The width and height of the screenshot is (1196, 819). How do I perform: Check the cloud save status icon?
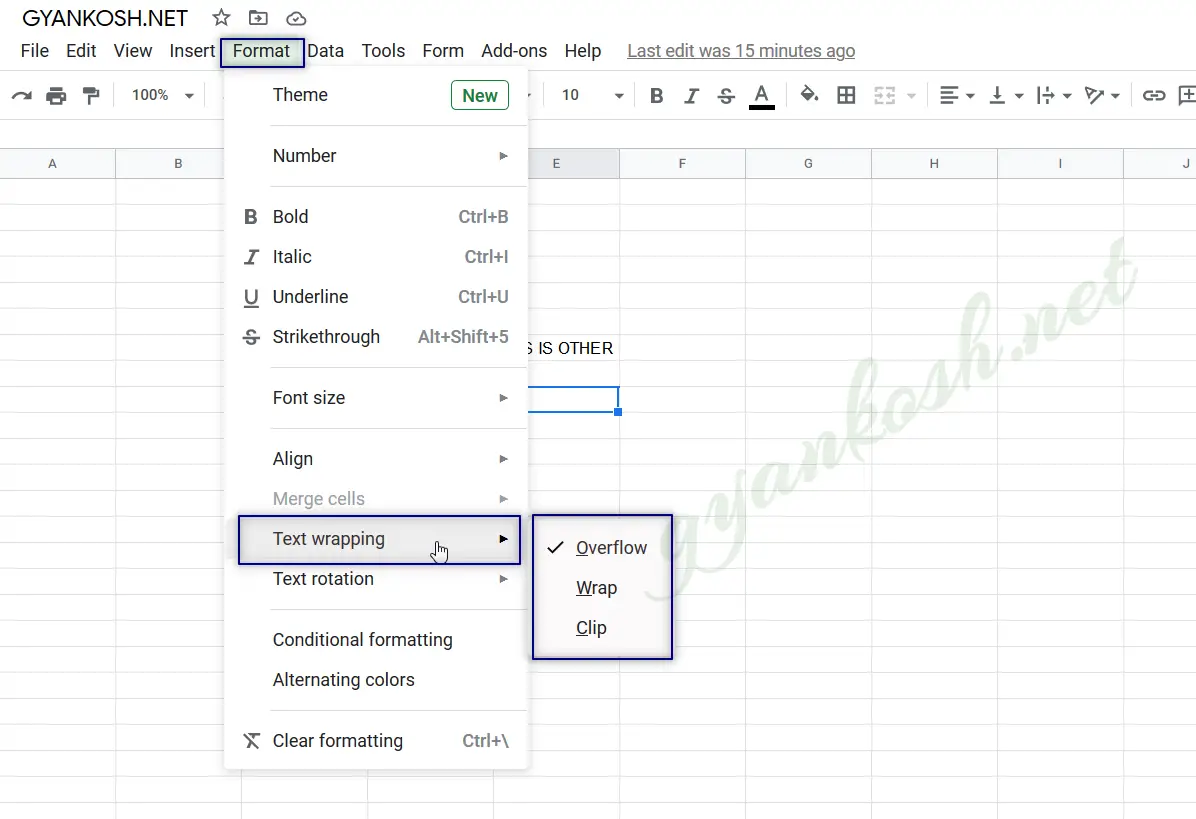click(x=296, y=18)
